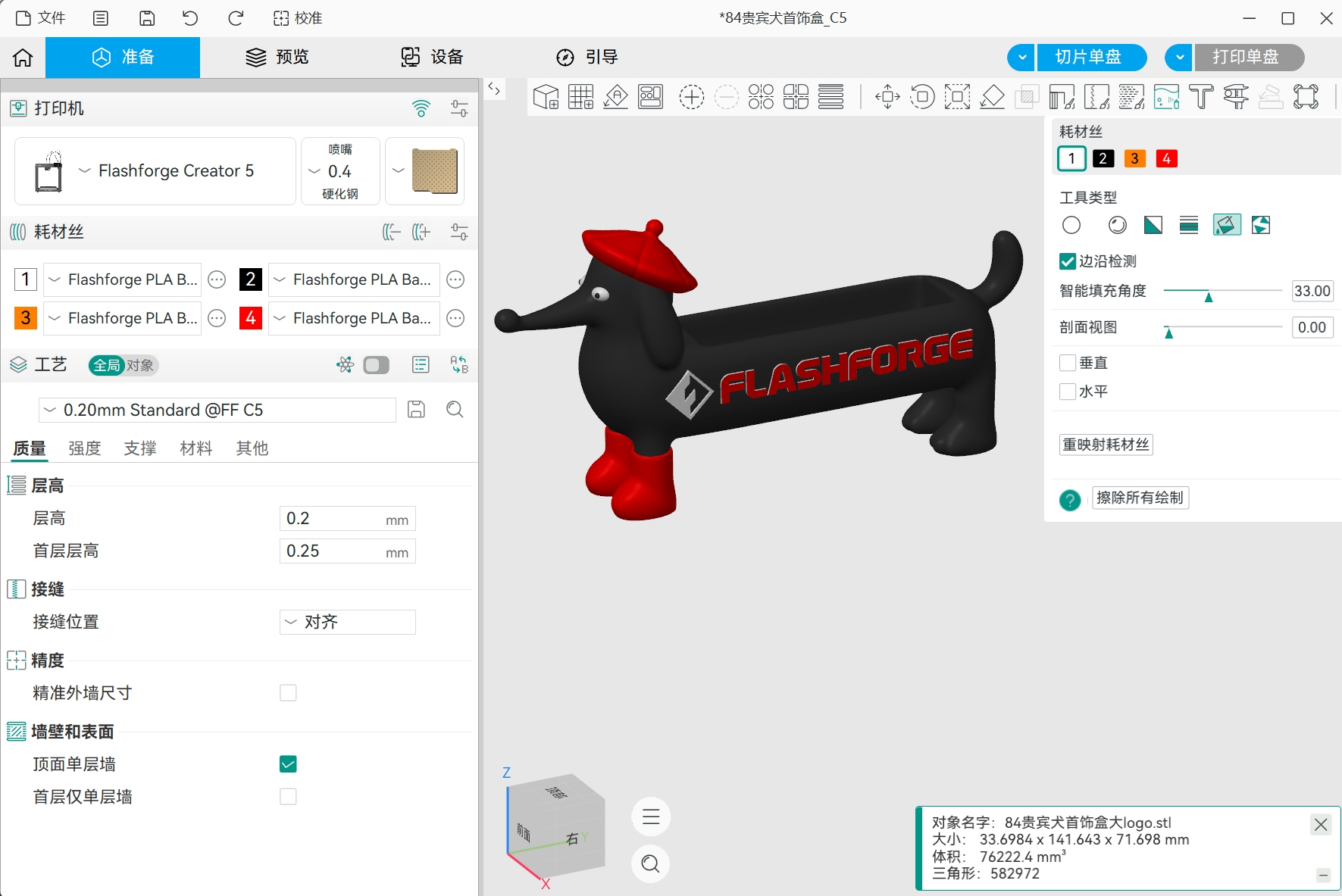
Task: Select the Move tool
Action: coord(887,97)
